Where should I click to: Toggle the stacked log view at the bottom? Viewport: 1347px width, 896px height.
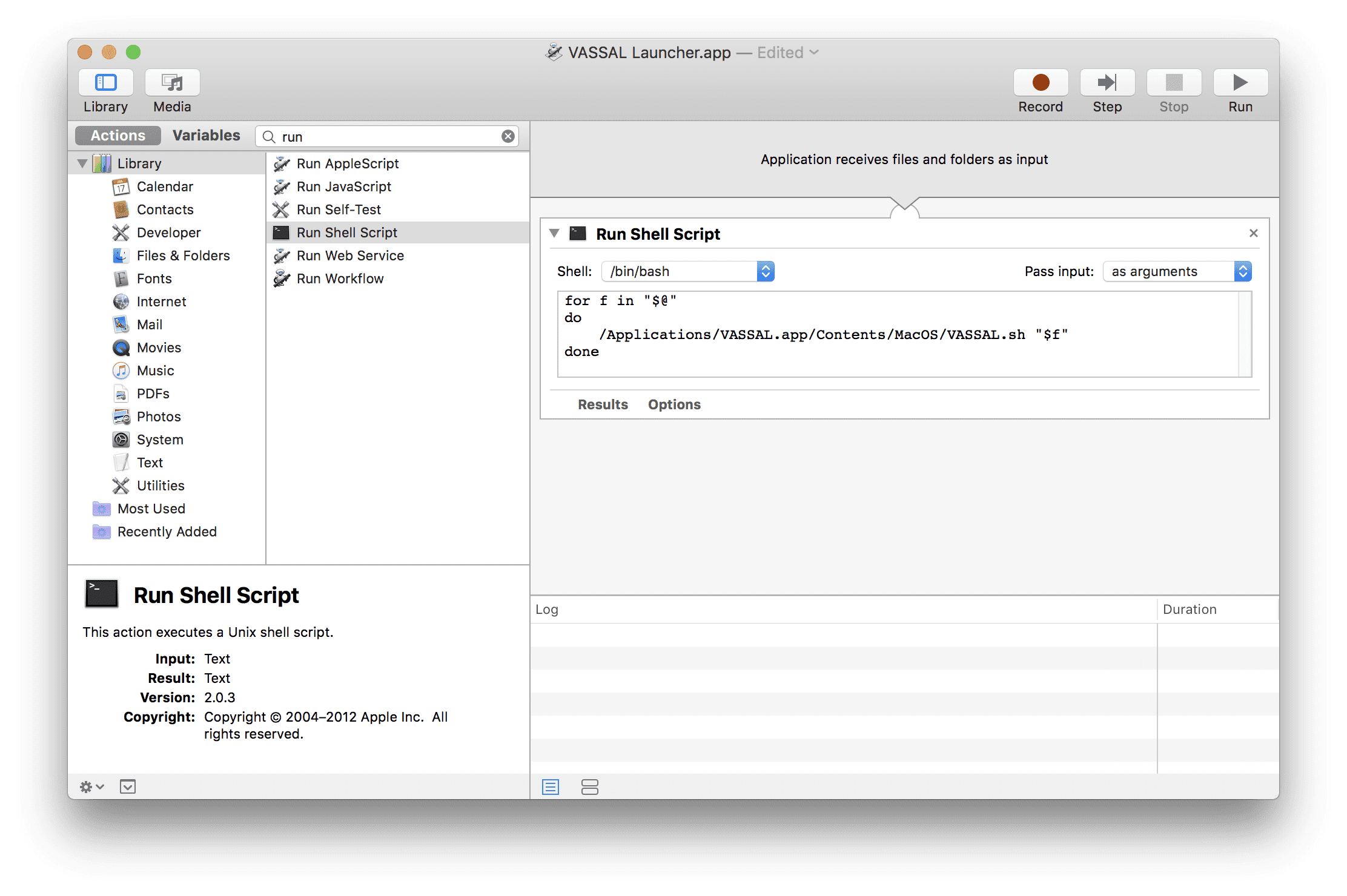click(589, 786)
